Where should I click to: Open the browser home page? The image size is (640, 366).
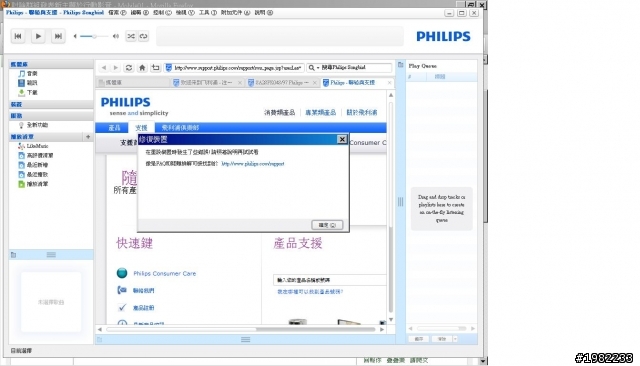pos(142,68)
